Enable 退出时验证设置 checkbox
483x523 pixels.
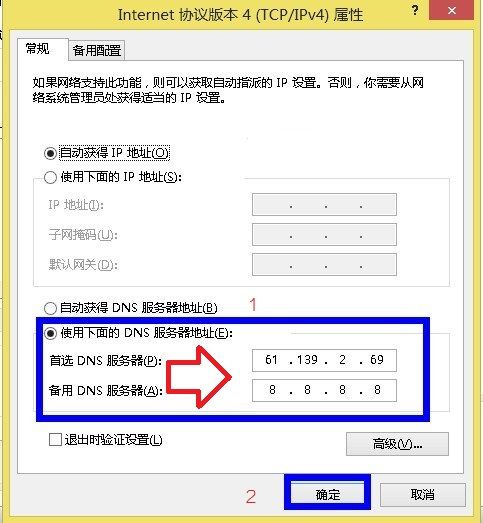click(x=55, y=440)
